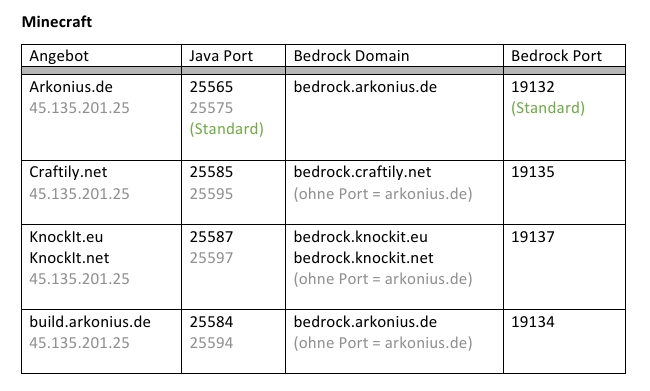650x391 pixels.
Task: Select Java port 25585
Action: tap(211, 172)
